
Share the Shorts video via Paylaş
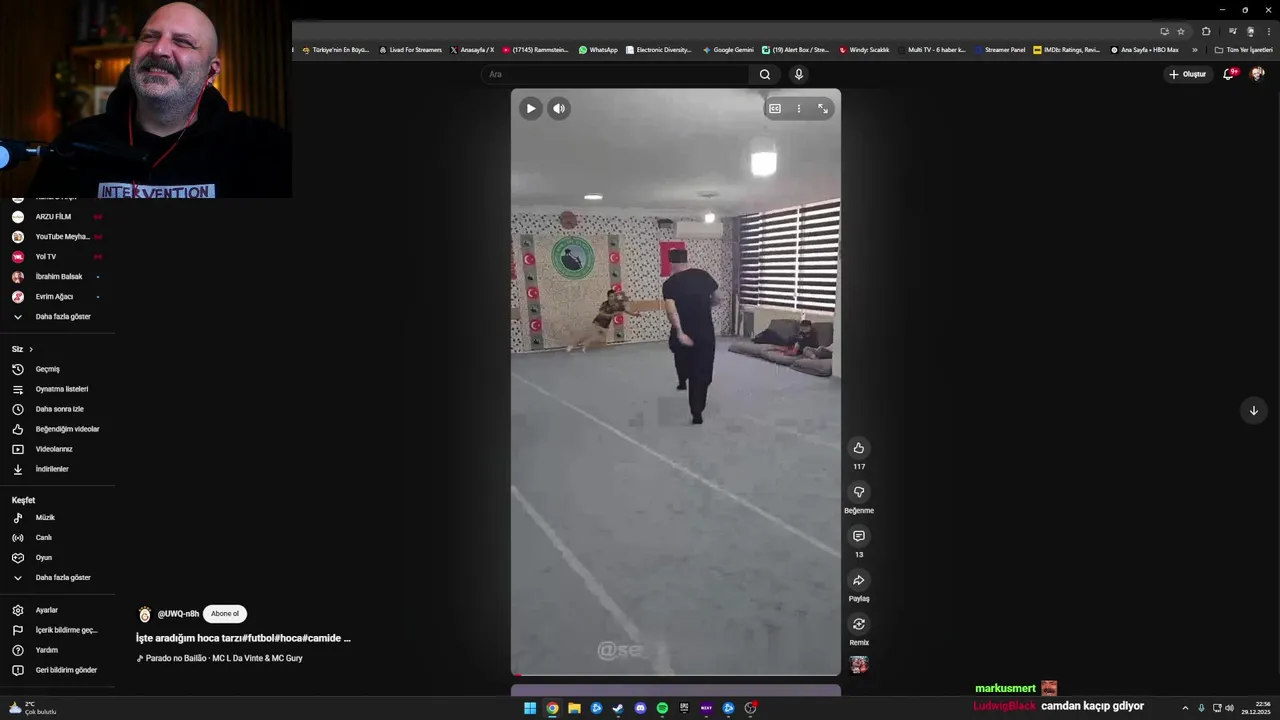coord(859,580)
